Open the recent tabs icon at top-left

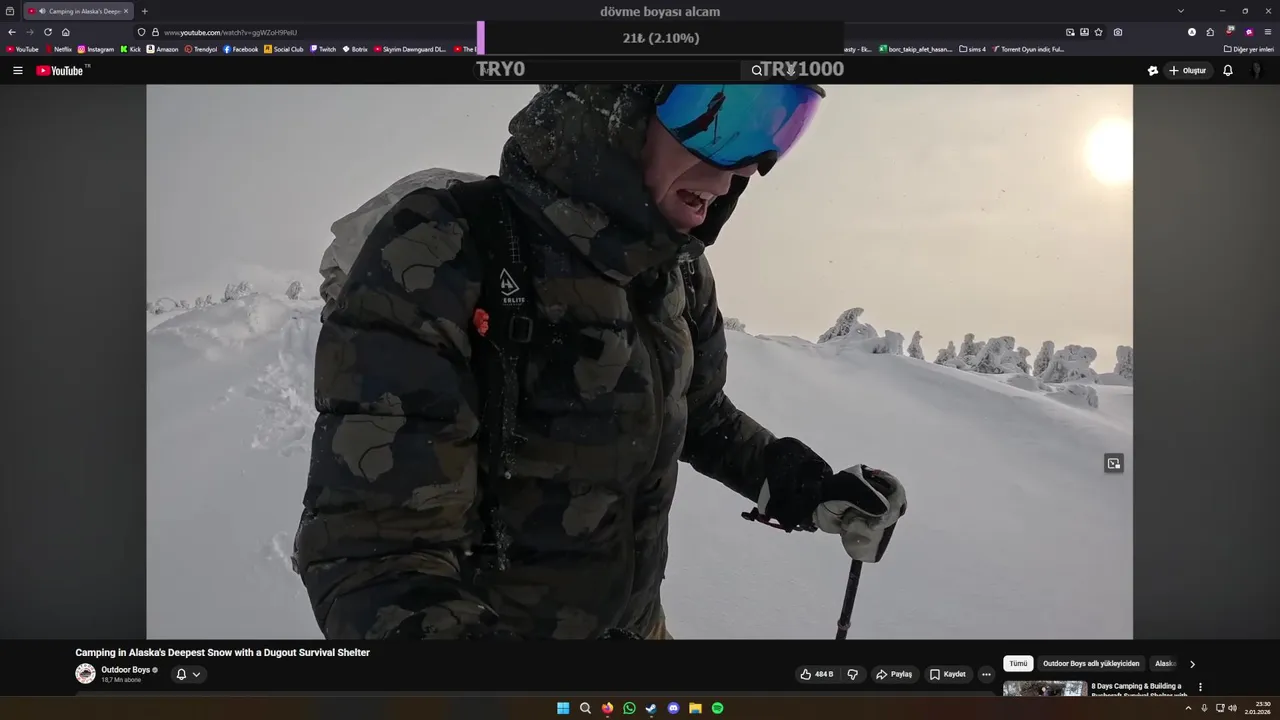pyautogui.click(x=10, y=11)
